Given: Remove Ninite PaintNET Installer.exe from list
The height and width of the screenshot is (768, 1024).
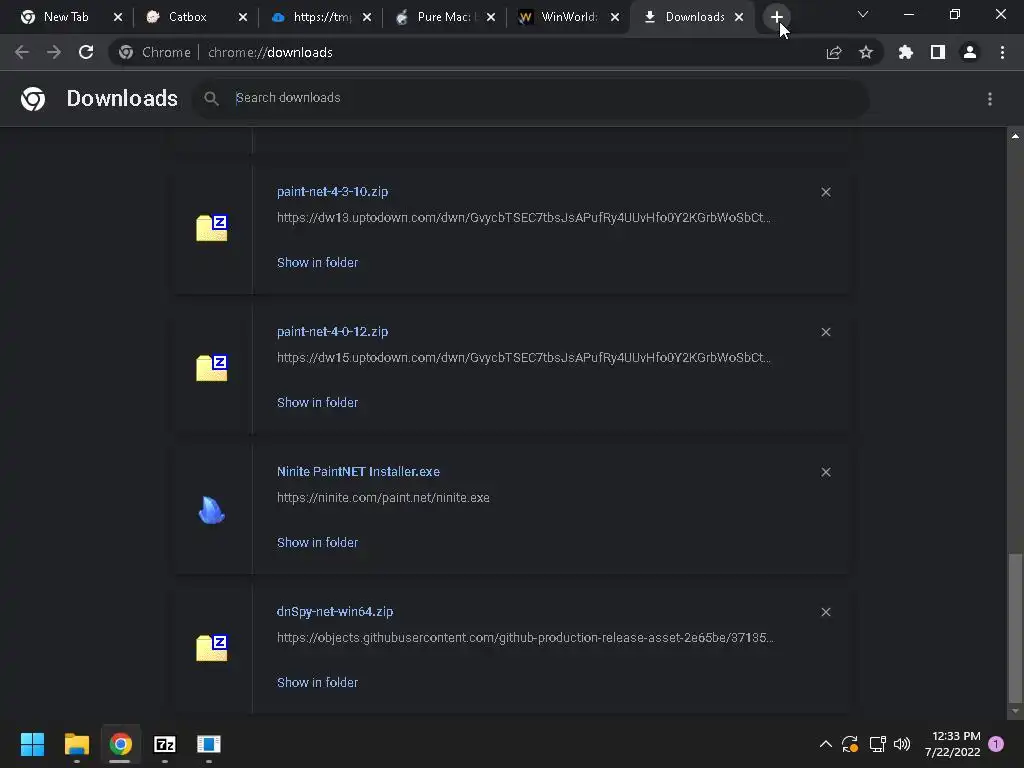Looking at the screenshot, I should (826, 472).
